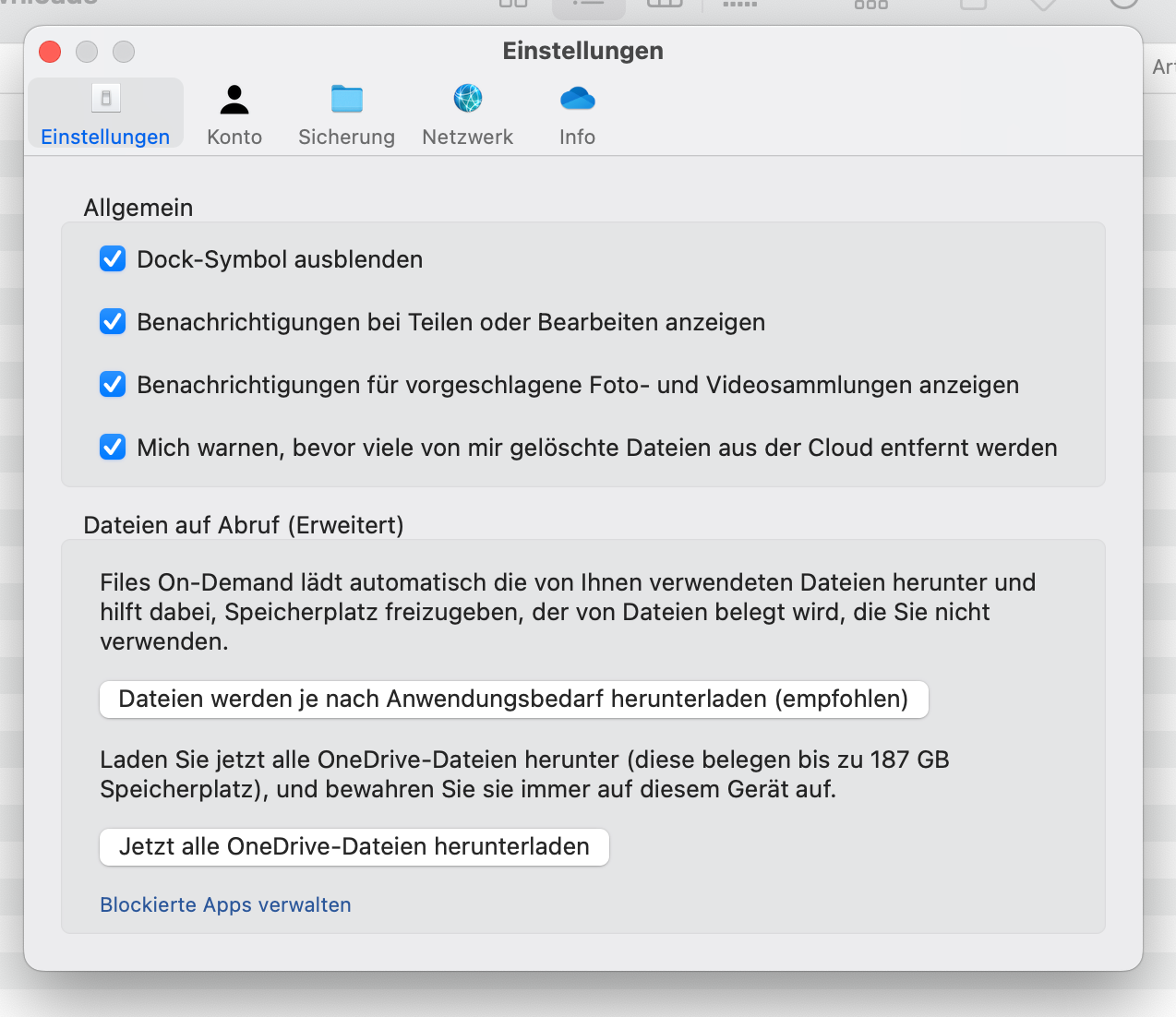Toggle Mich warnen bevor gelöschte Dateien checkbox
The width and height of the screenshot is (1176, 1017).
(x=113, y=448)
